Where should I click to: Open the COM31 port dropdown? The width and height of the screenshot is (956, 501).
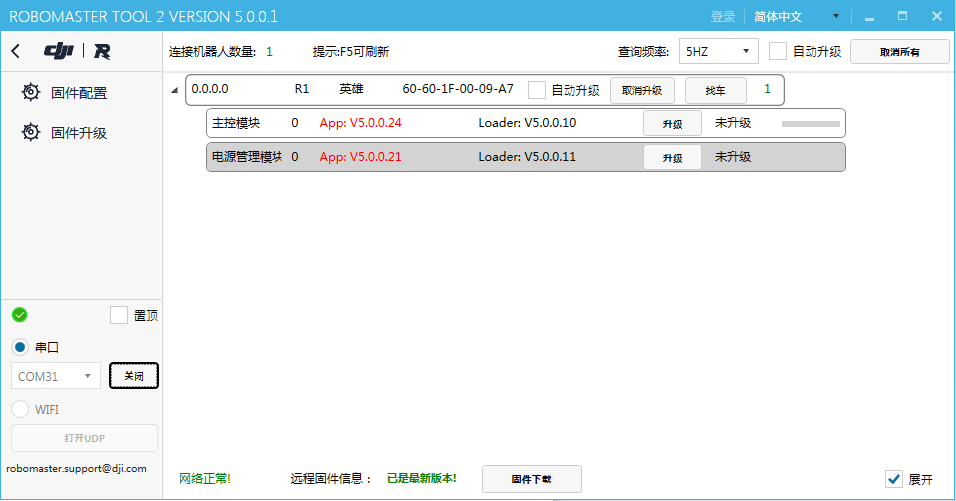(55, 376)
